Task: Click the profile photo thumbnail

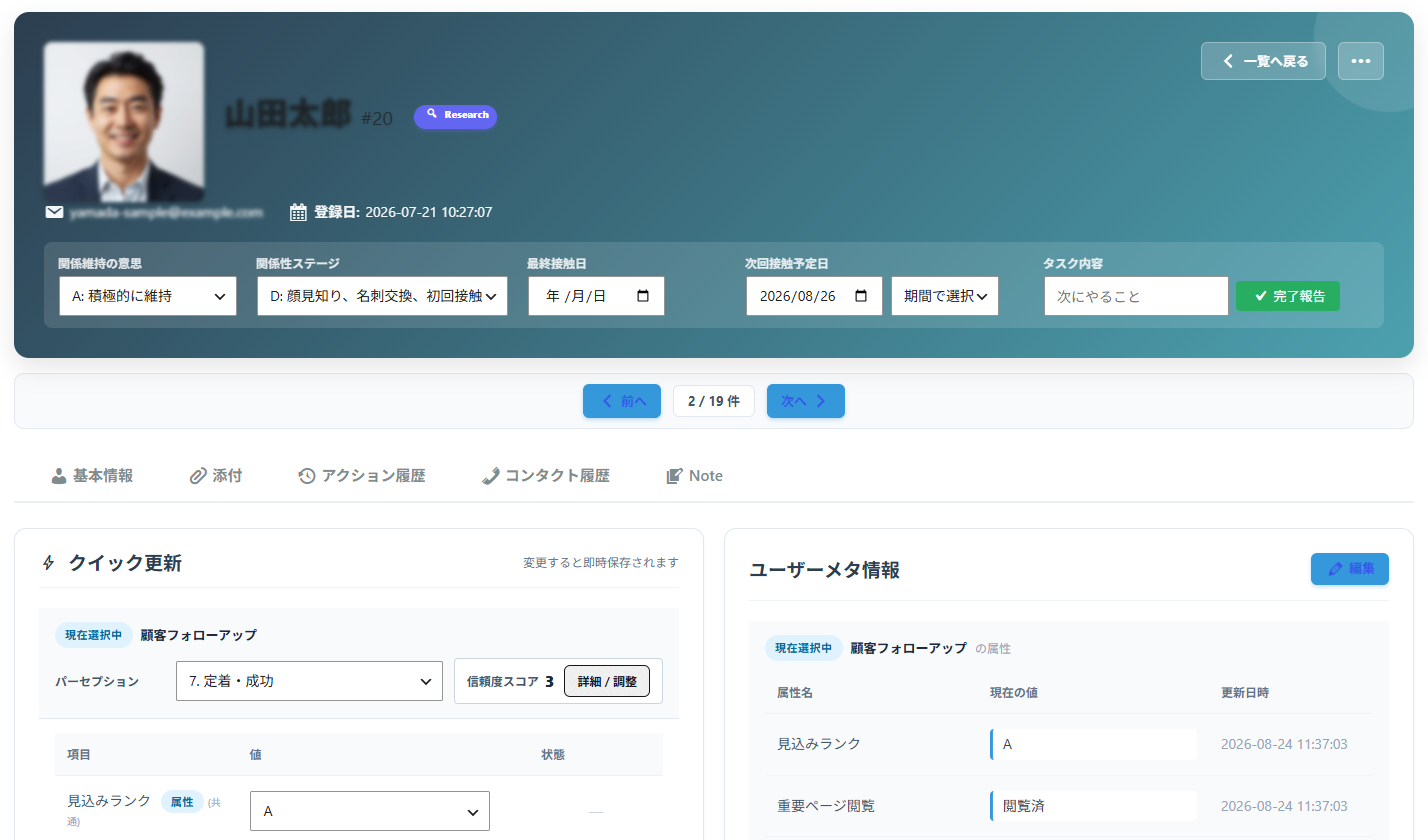Action: [124, 121]
